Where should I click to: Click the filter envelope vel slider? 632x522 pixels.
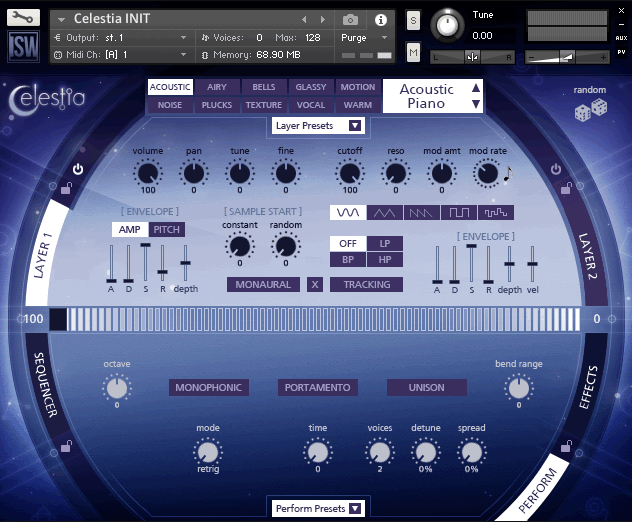[x=532, y=264]
